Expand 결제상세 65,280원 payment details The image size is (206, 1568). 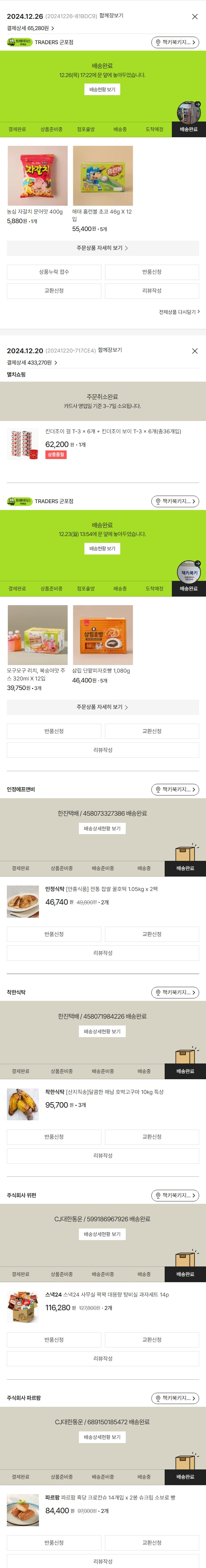click(30, 28)
